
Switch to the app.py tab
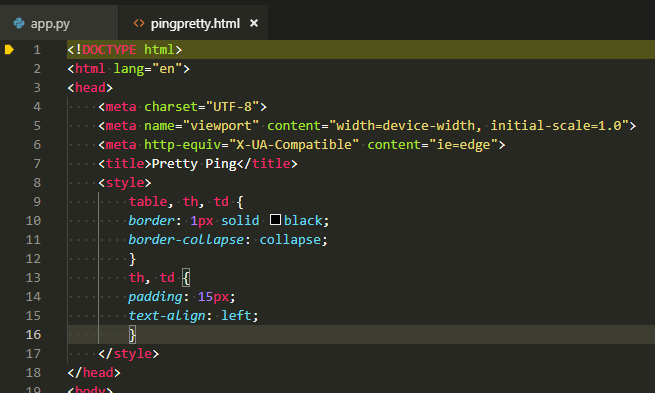tap(58, 23)
